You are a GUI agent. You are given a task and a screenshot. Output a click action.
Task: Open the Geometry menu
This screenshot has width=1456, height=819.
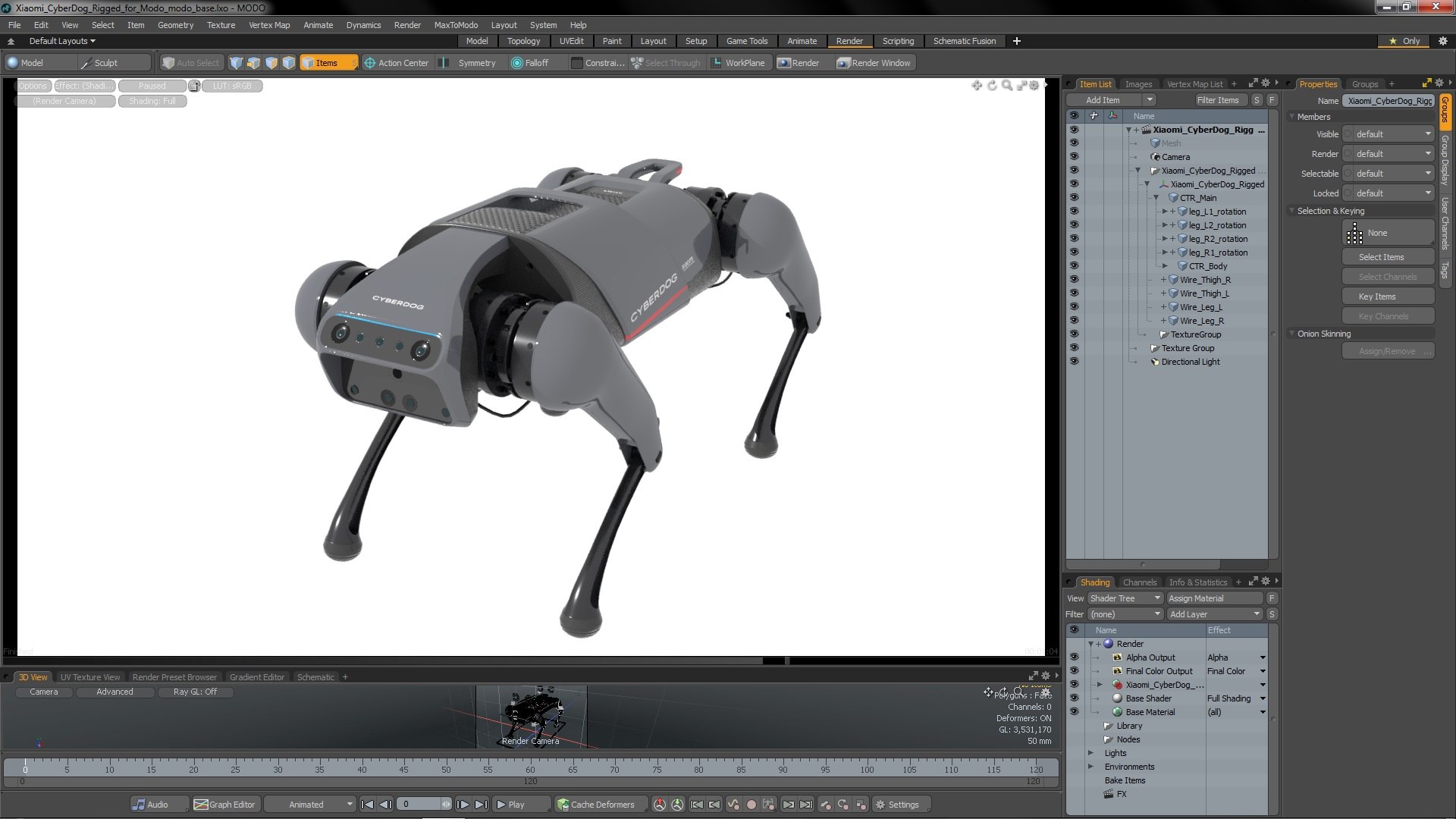(x=175, y=25)
